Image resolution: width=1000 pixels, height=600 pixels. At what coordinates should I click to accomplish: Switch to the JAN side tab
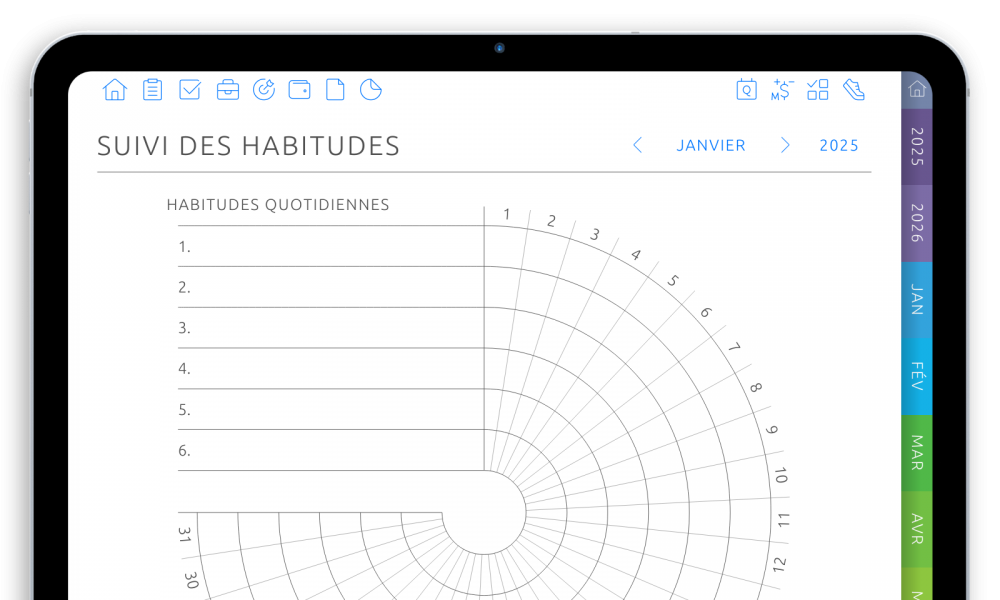click(x=917, y=300)
